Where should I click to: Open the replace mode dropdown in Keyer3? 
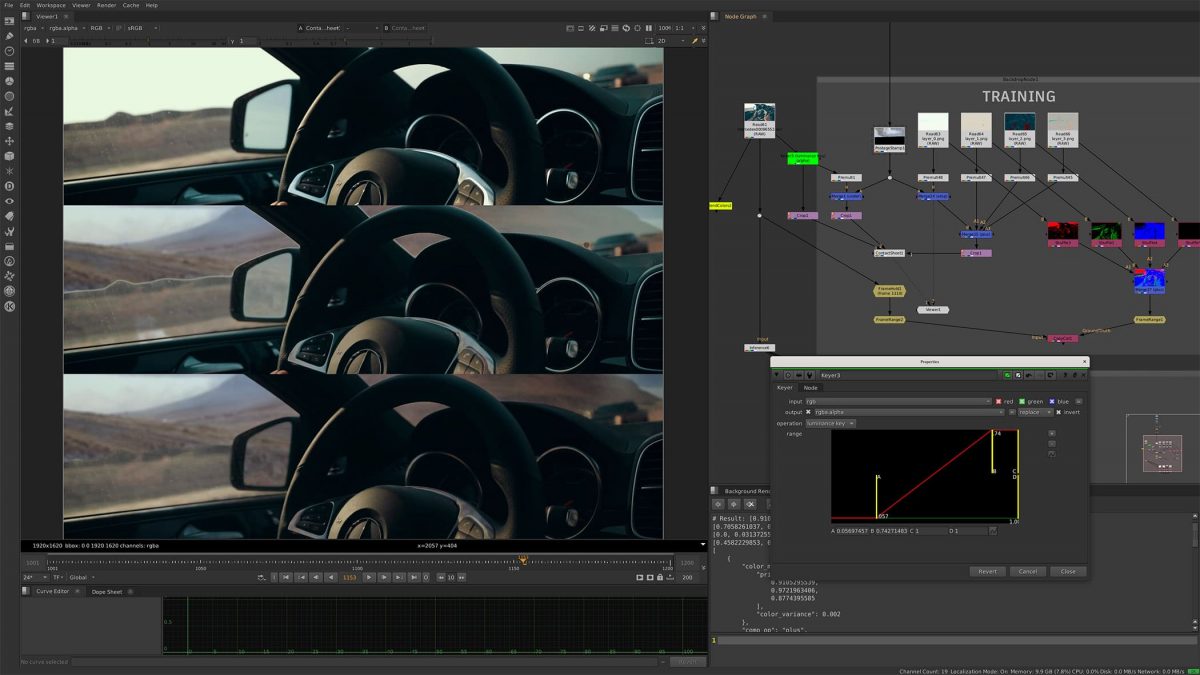tap(1035, 412)
